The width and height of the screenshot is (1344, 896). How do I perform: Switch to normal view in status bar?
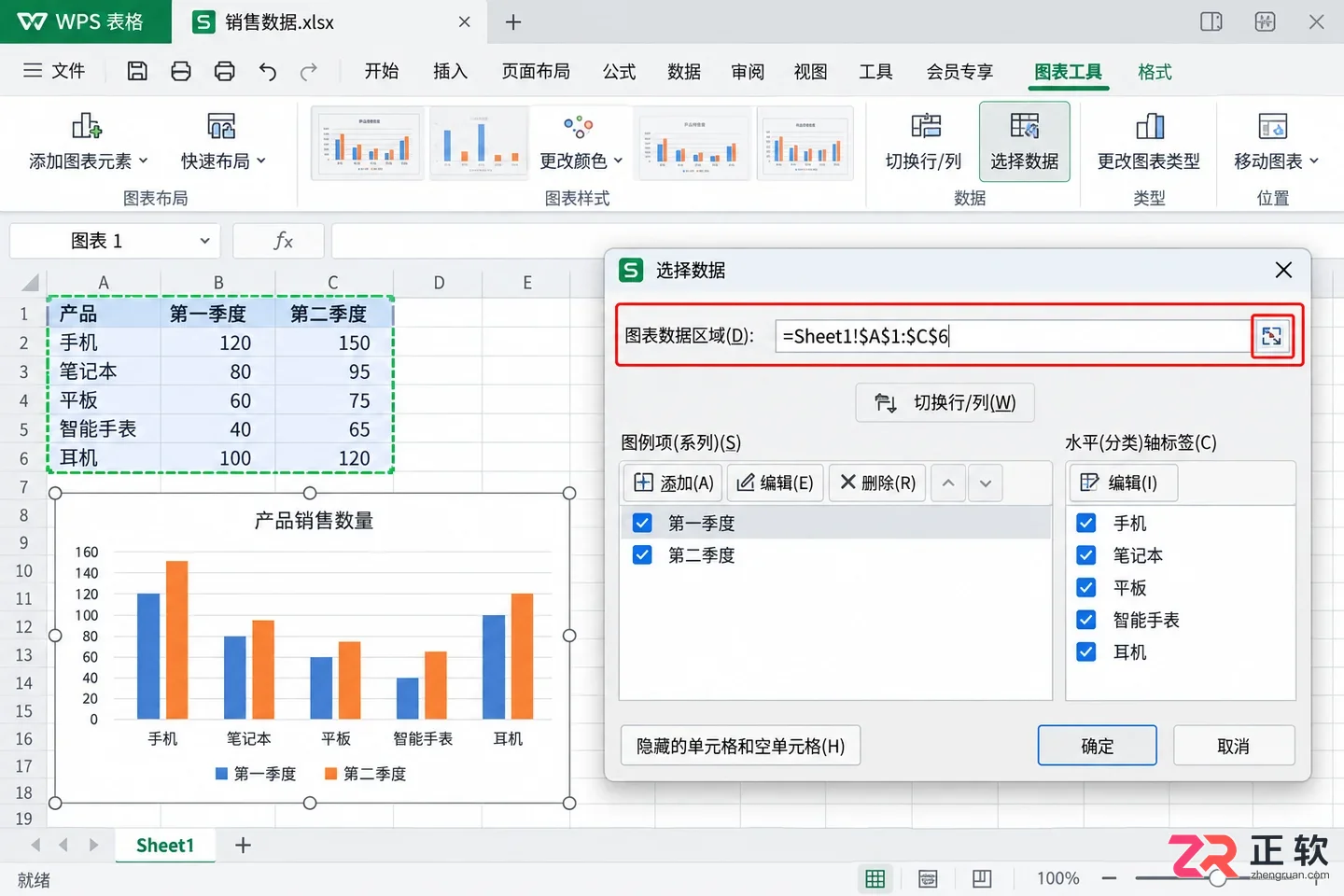pyautogui.click(x=875, y=878)
